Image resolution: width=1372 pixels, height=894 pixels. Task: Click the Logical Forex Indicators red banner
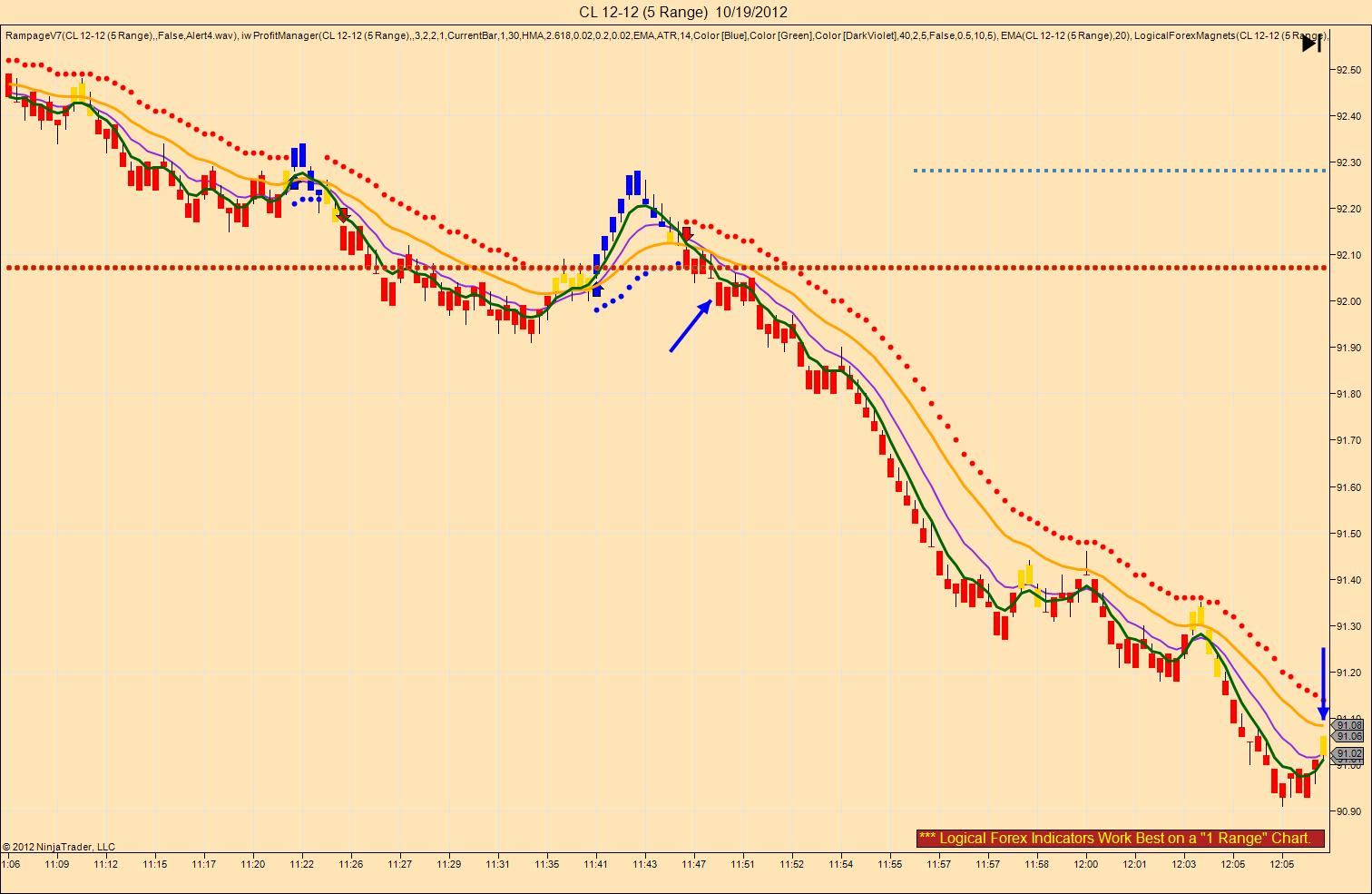click(1121, 838)
